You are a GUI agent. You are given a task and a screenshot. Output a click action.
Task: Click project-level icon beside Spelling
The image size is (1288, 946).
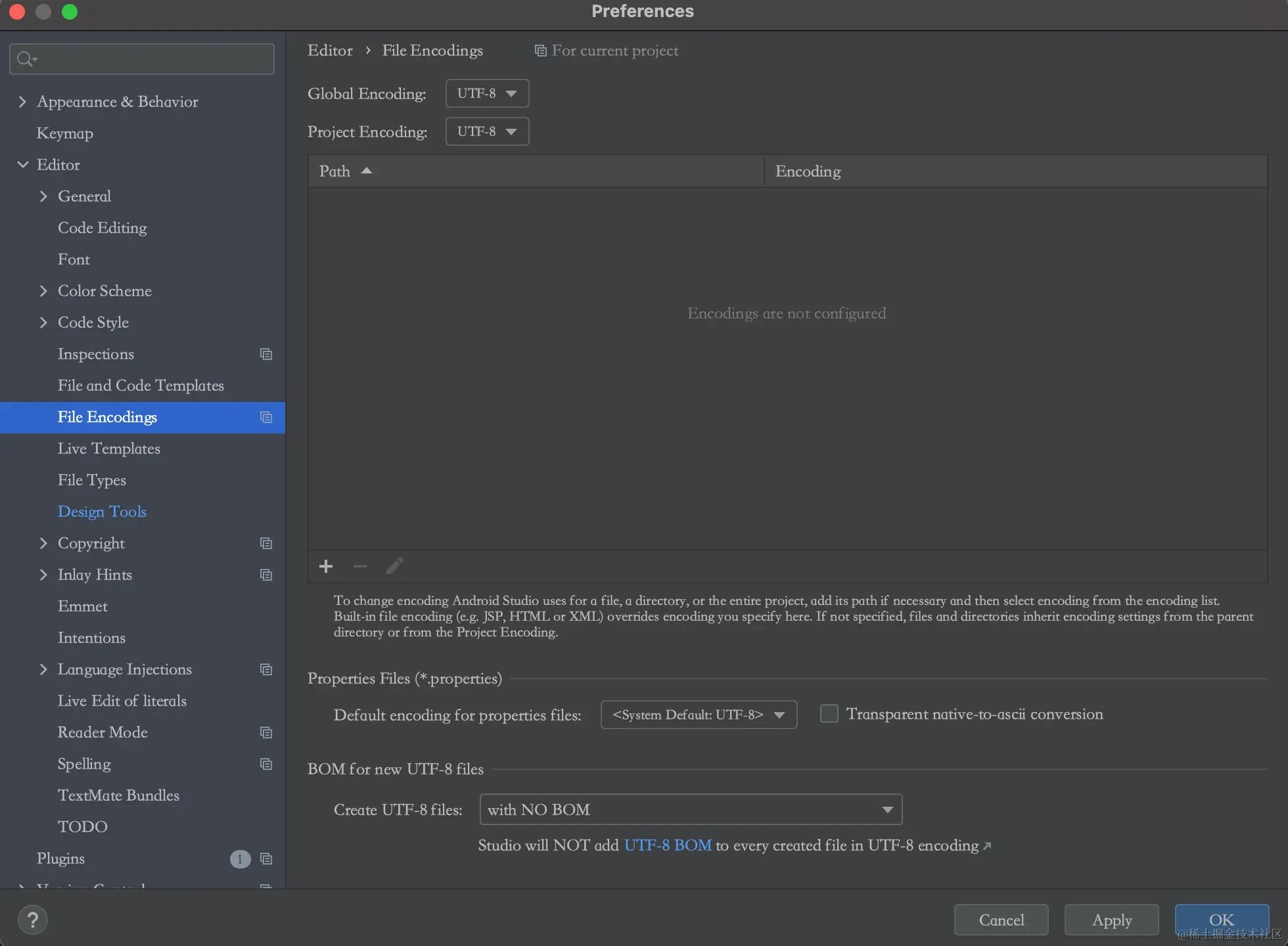point(266,764)
